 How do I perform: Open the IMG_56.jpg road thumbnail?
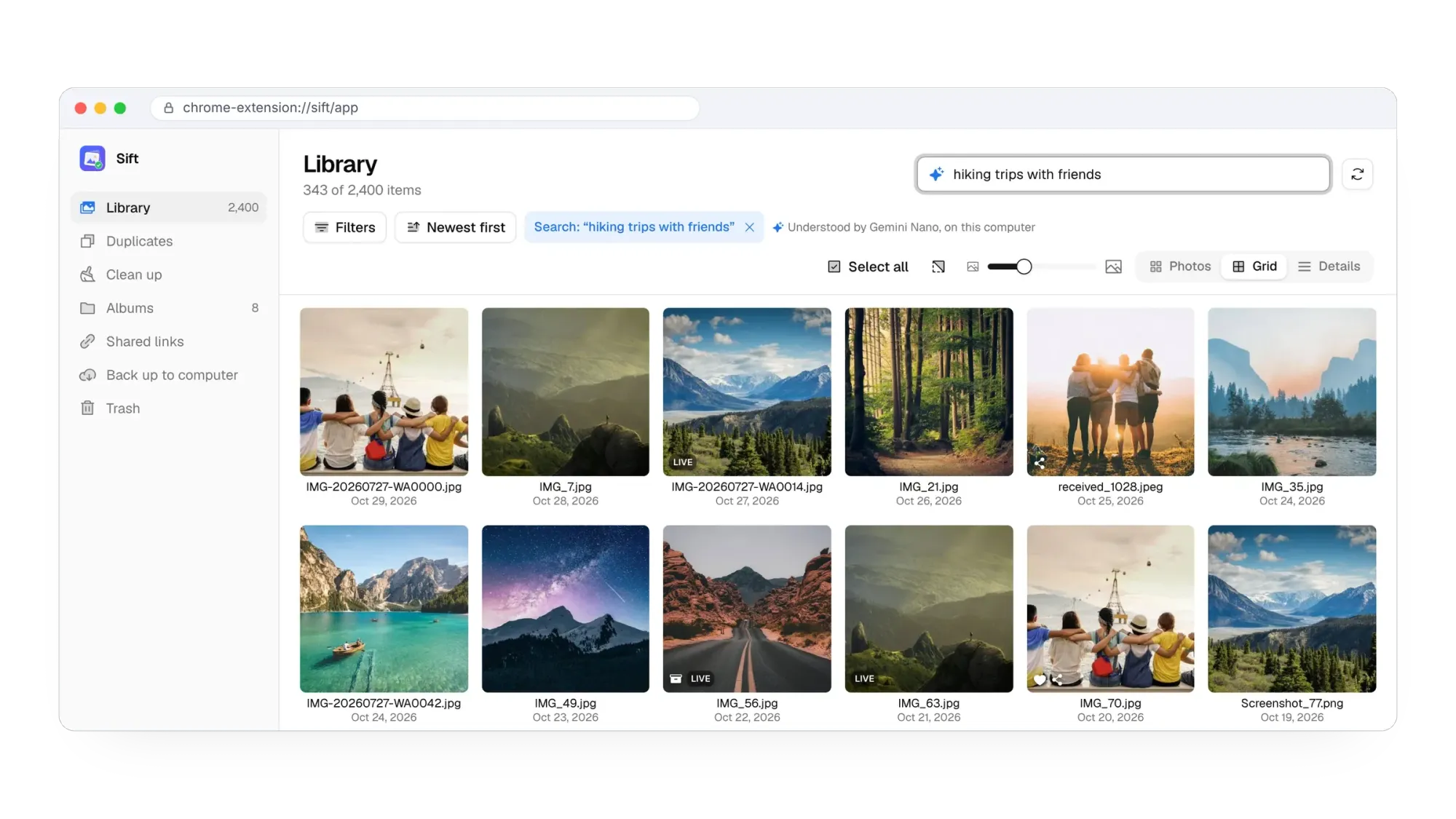pyautogui.click(x=747, y=609)
